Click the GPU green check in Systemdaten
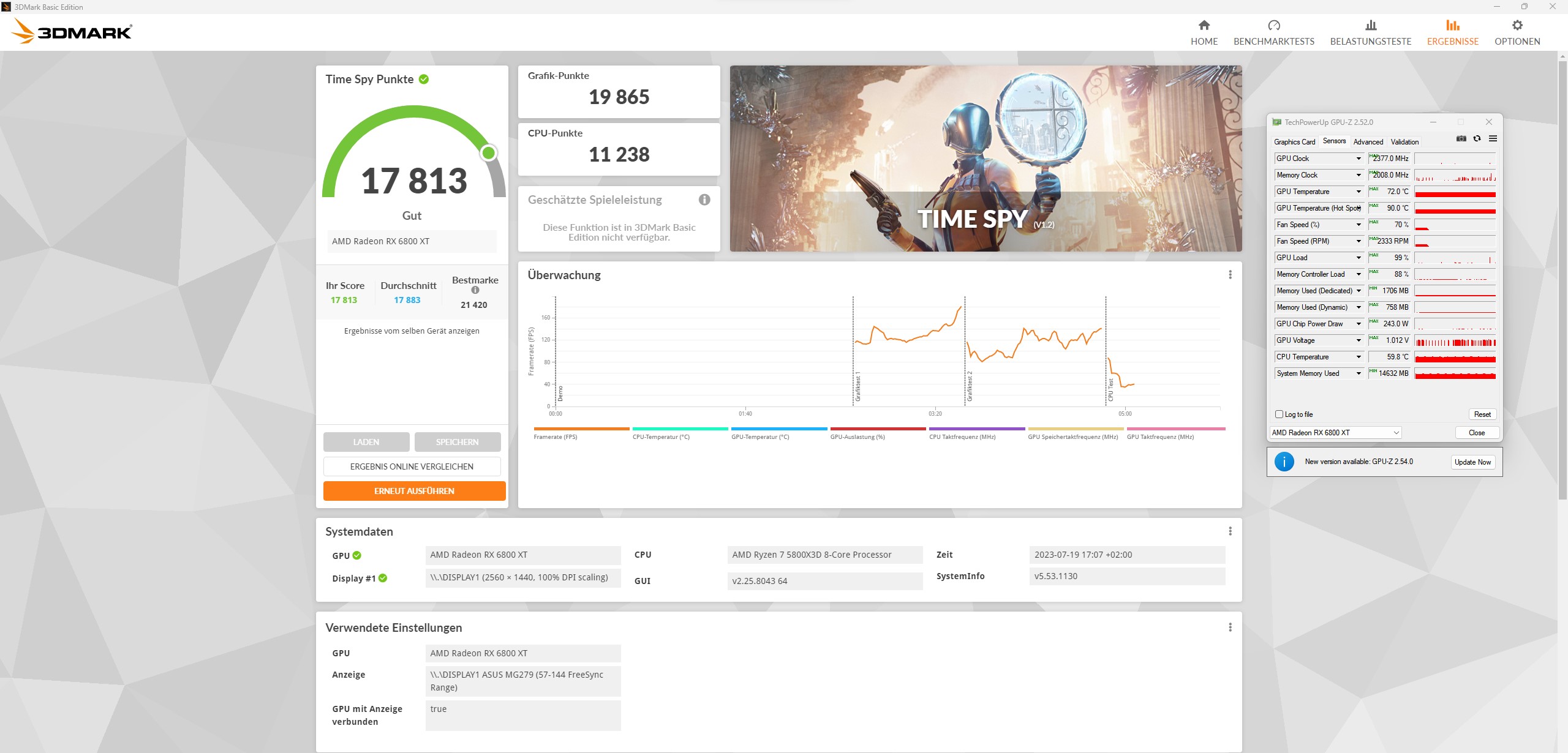Viewport: 1568px width, 753px height. tap(357, 555)
